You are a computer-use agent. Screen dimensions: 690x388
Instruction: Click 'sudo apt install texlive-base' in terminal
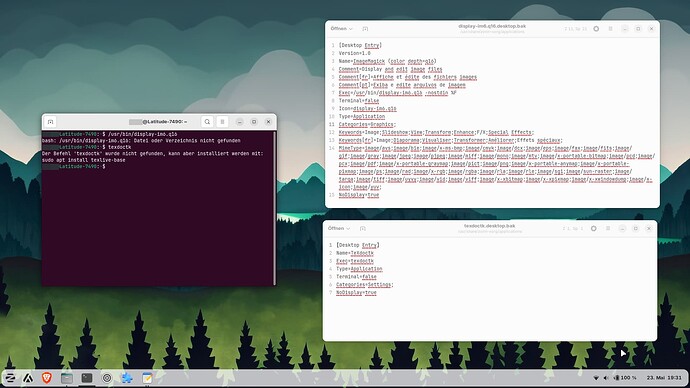84,160
